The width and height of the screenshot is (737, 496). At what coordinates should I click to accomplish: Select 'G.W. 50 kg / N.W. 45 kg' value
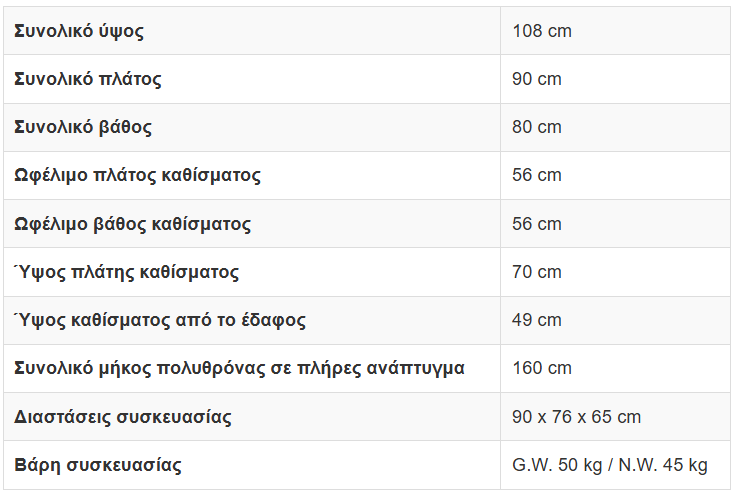[610, 465]
